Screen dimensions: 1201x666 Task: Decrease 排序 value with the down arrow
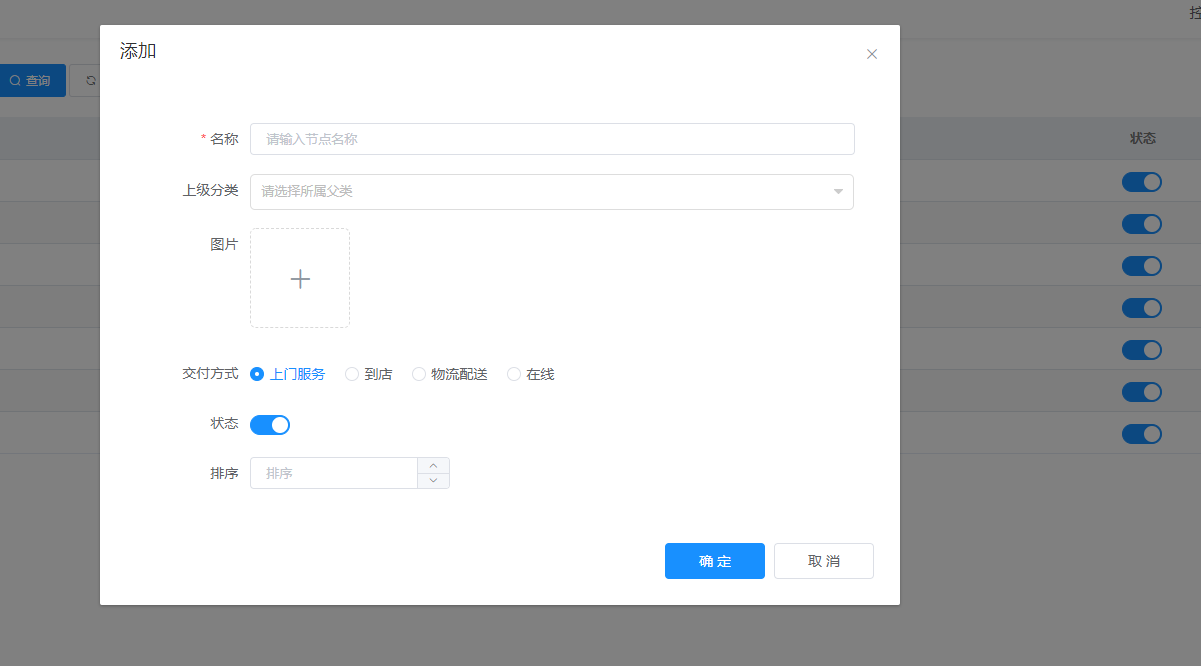pos(433,481)
